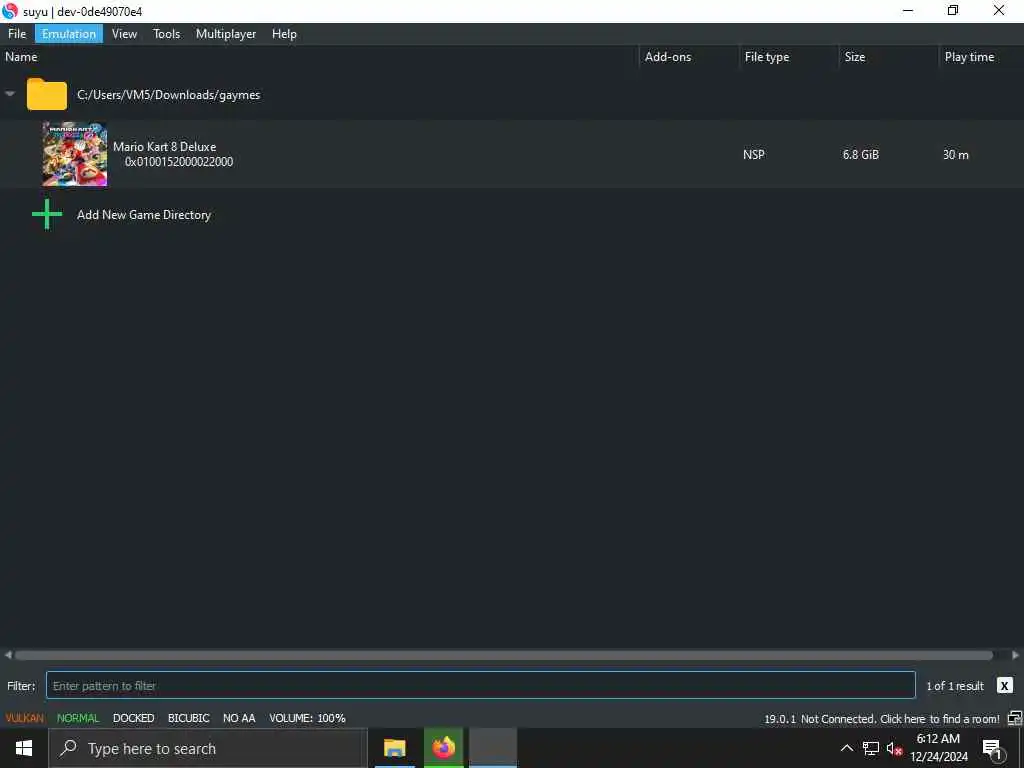
Task: Select the Mario Kart 8 Deluxe title
Action: pos(165,147)
